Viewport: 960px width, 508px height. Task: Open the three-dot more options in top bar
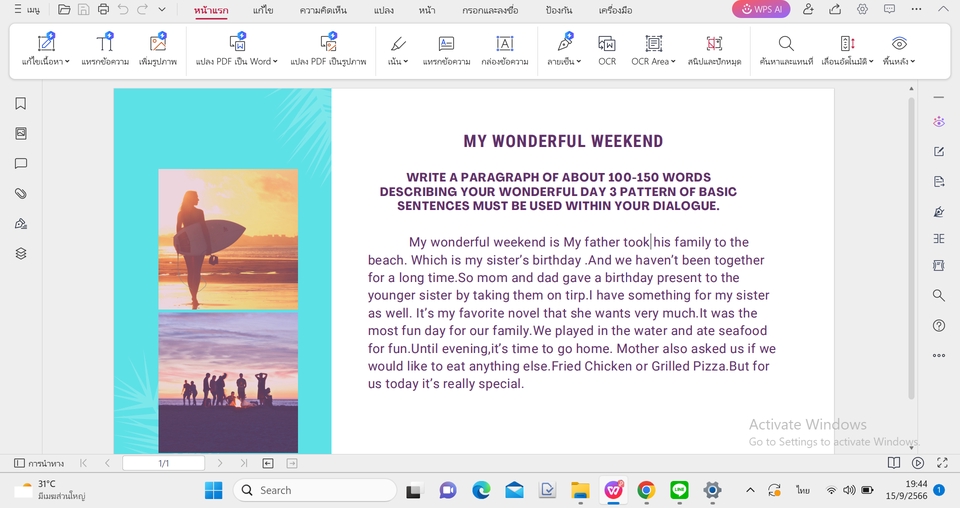[917, 9]
